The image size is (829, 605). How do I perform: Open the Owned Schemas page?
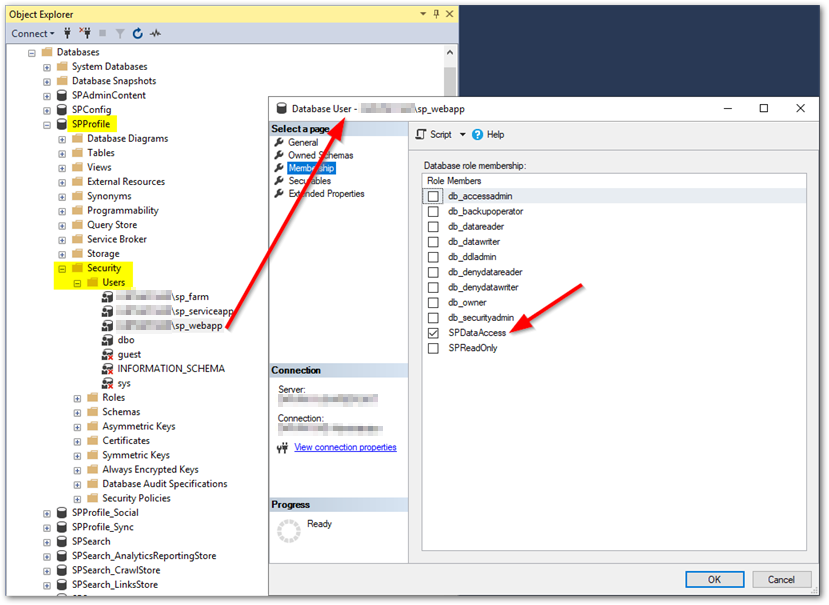320,155
